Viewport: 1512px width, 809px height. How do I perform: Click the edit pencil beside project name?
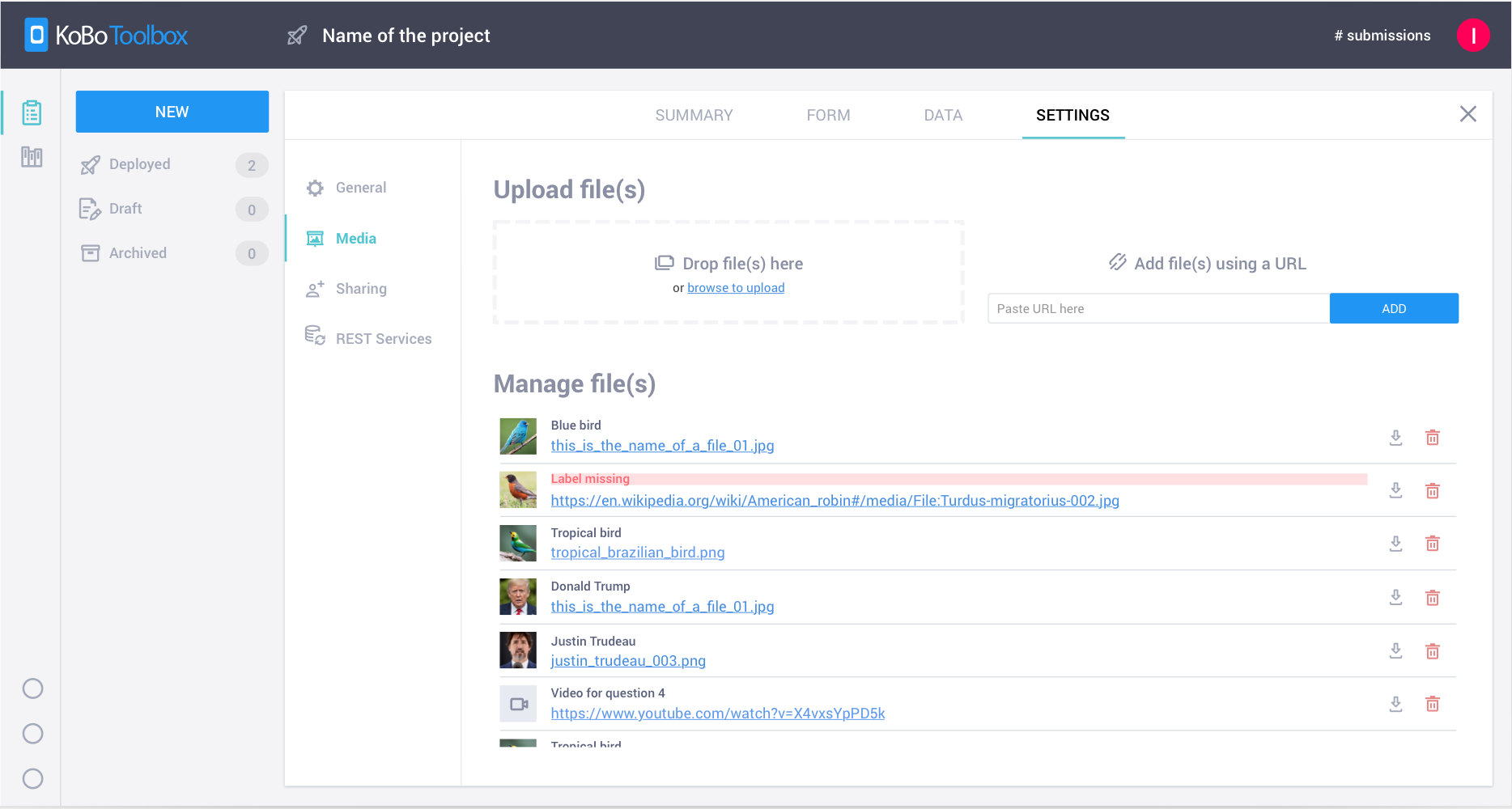296,35
